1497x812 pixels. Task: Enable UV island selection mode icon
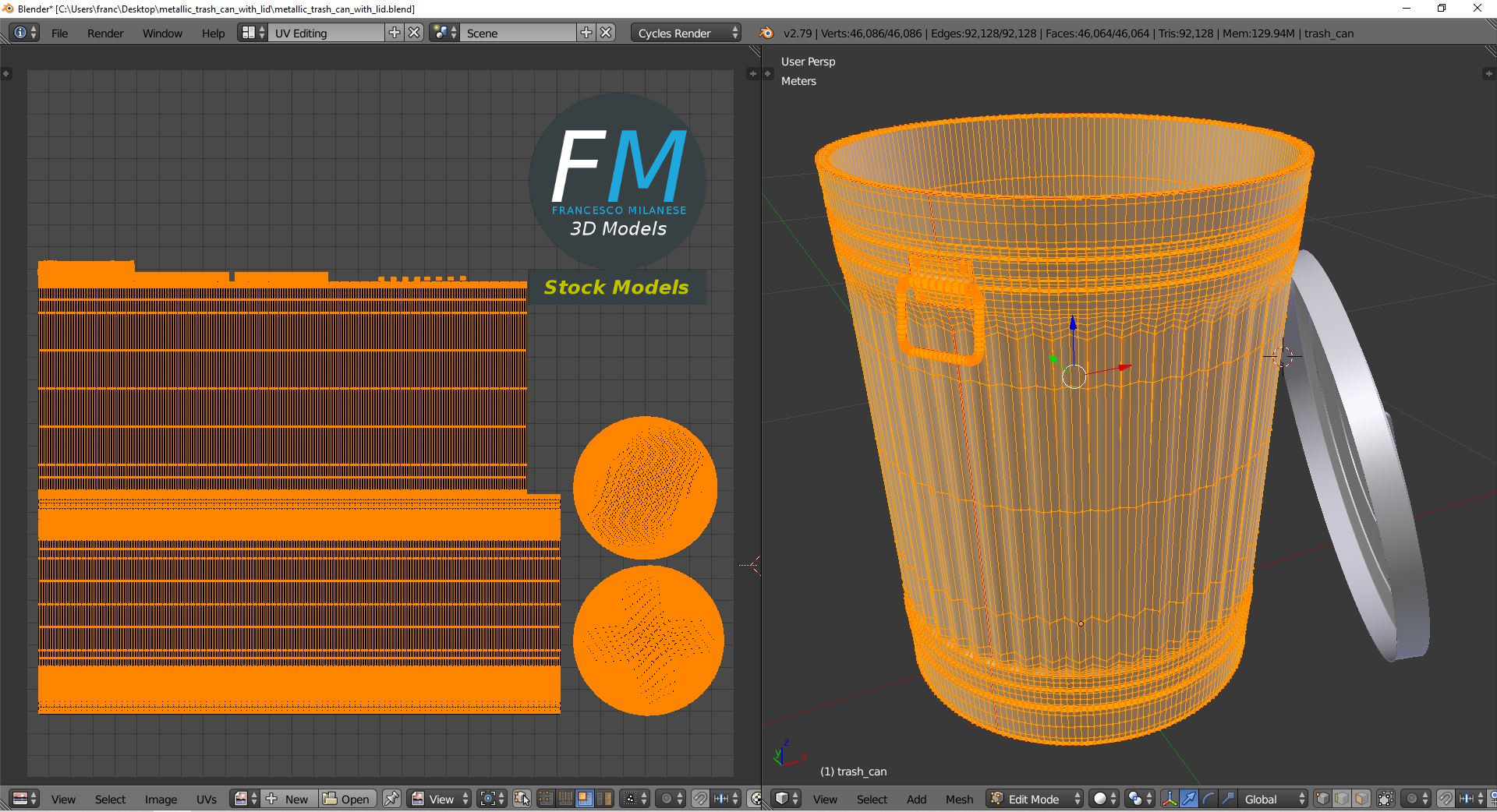pos(603,799)
